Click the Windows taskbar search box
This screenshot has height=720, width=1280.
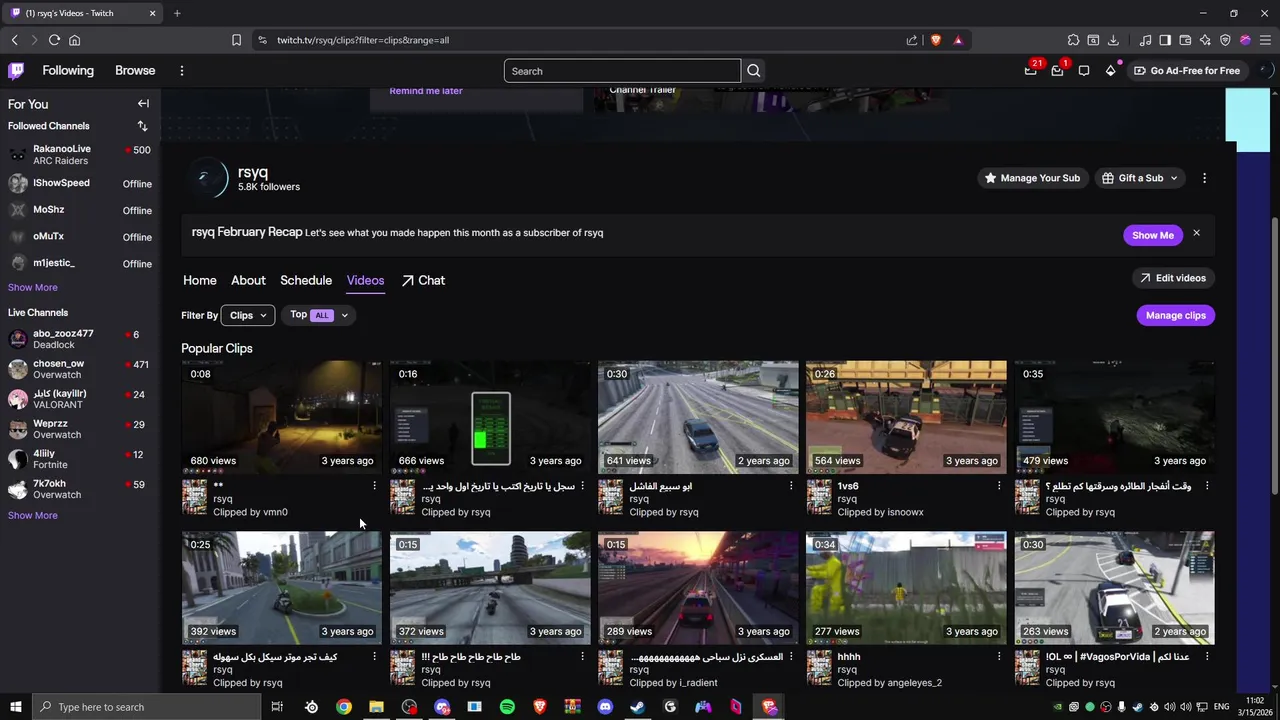148,707
